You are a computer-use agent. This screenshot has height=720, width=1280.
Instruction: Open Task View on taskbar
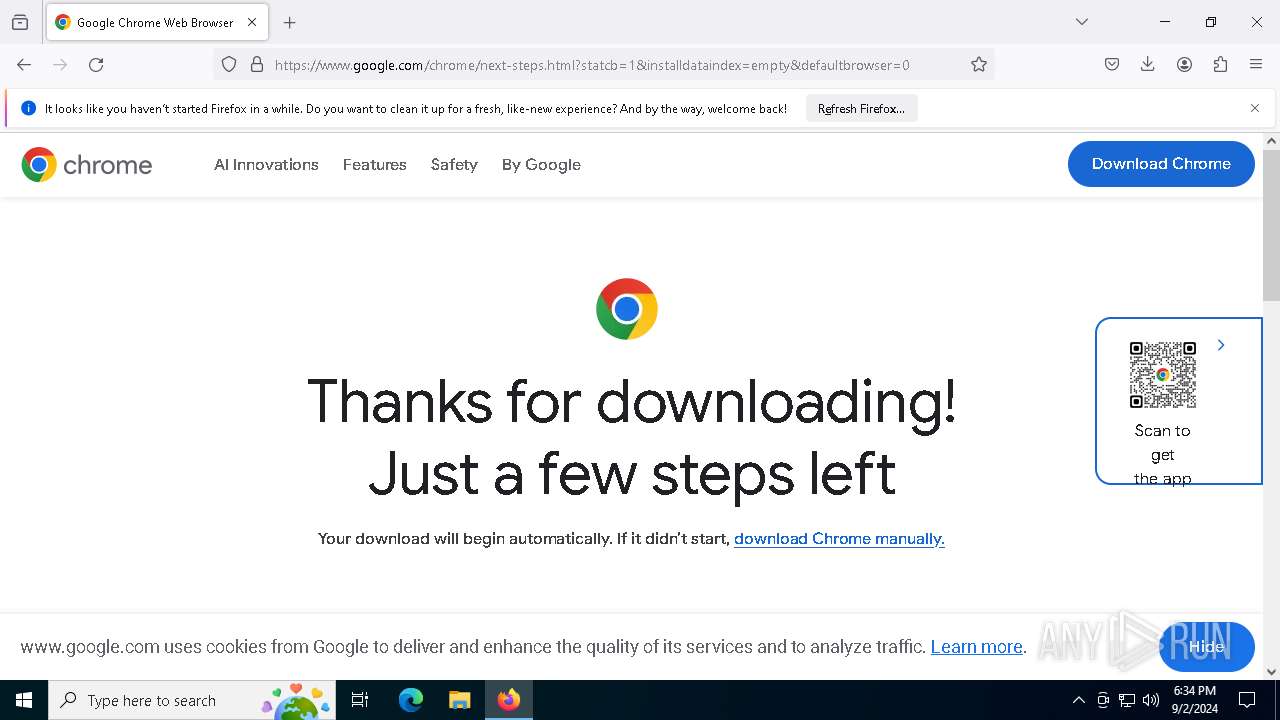(x=360, y=700)
